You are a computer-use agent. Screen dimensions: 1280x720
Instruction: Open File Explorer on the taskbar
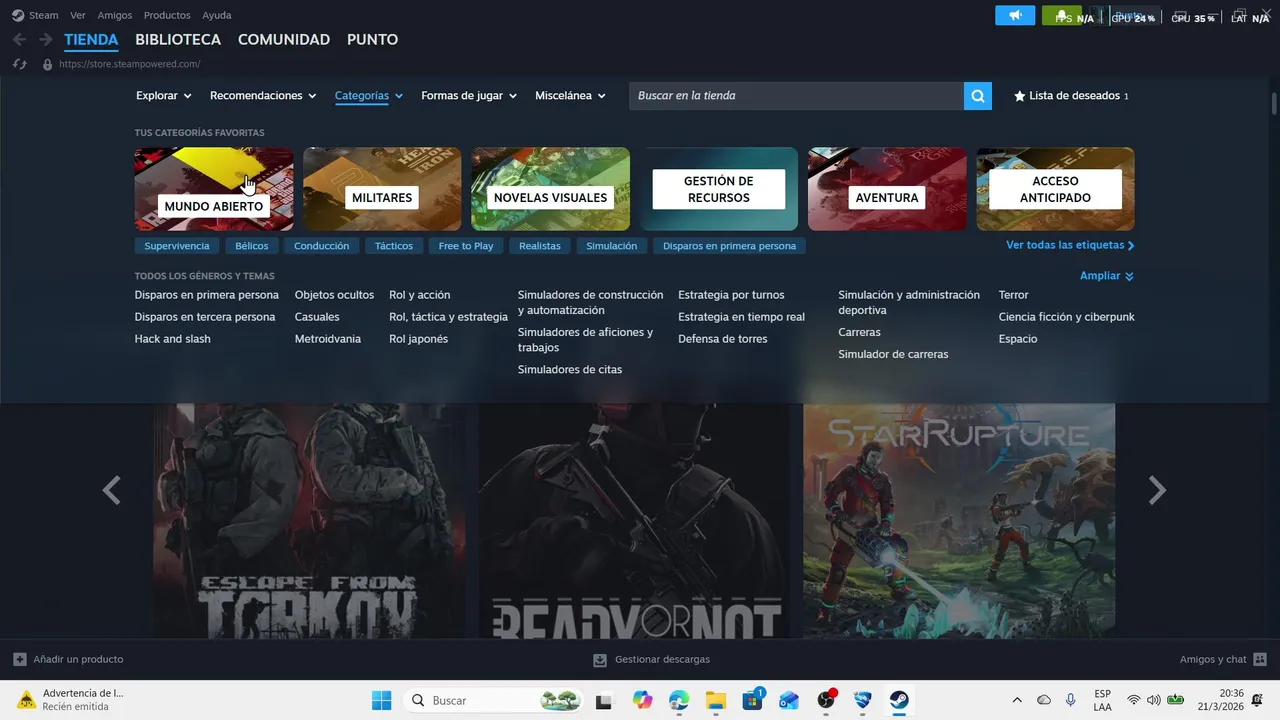coord(716,700)
